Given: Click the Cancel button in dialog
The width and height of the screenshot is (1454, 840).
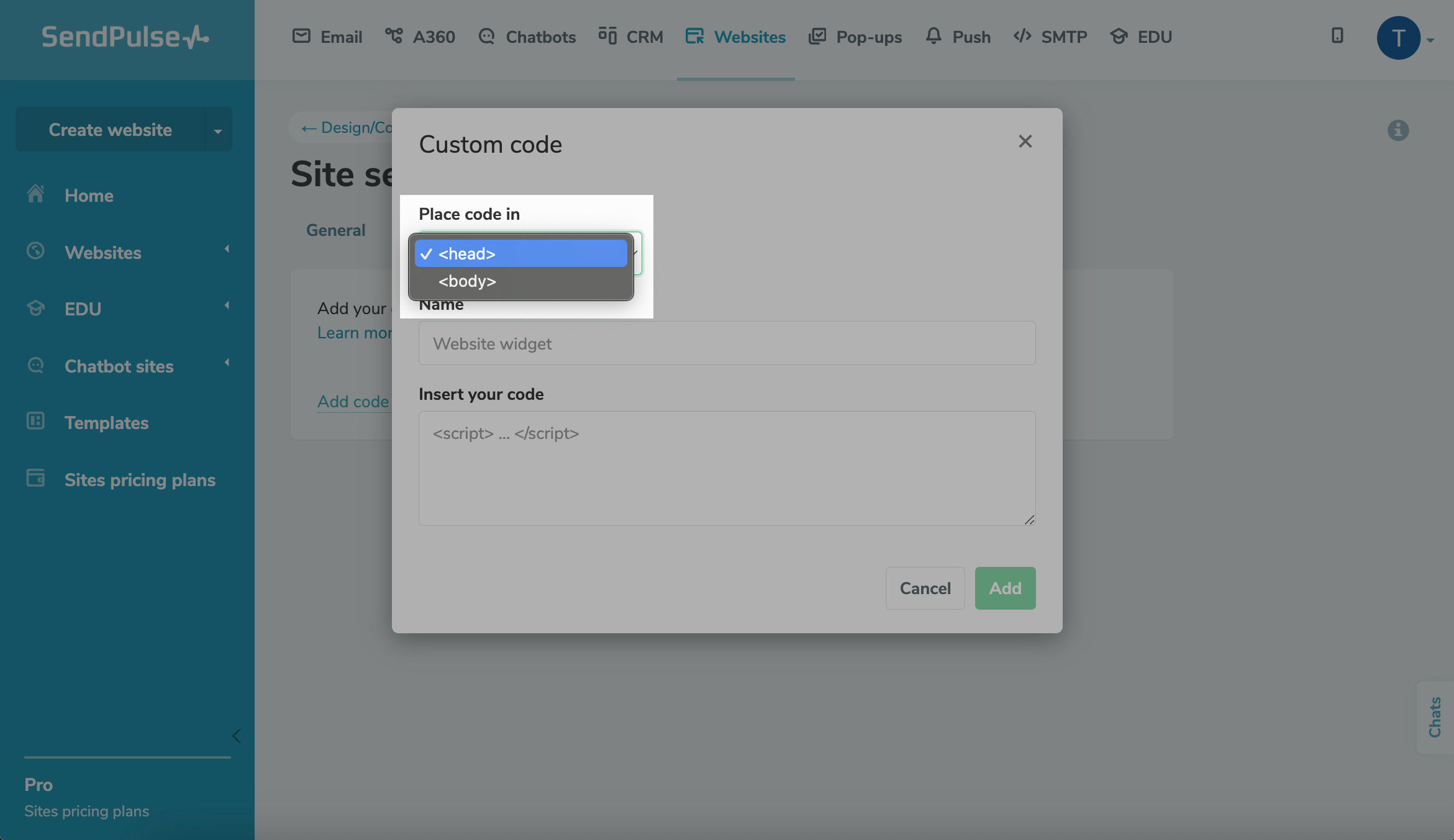Looking at the screenshot, I should [x=925, y=588].
